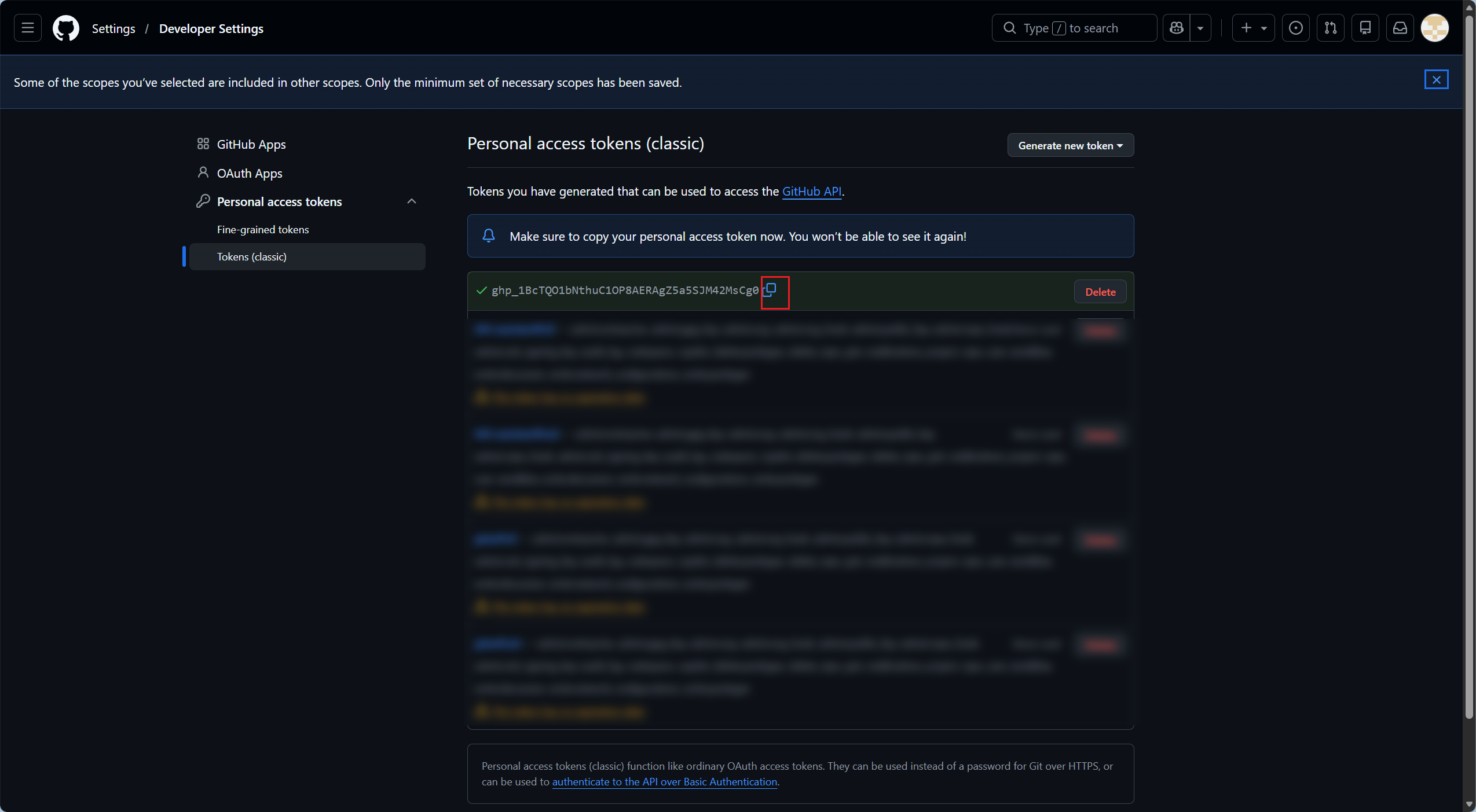Click the Personal access tokens (classic) heading

point(585,144)
